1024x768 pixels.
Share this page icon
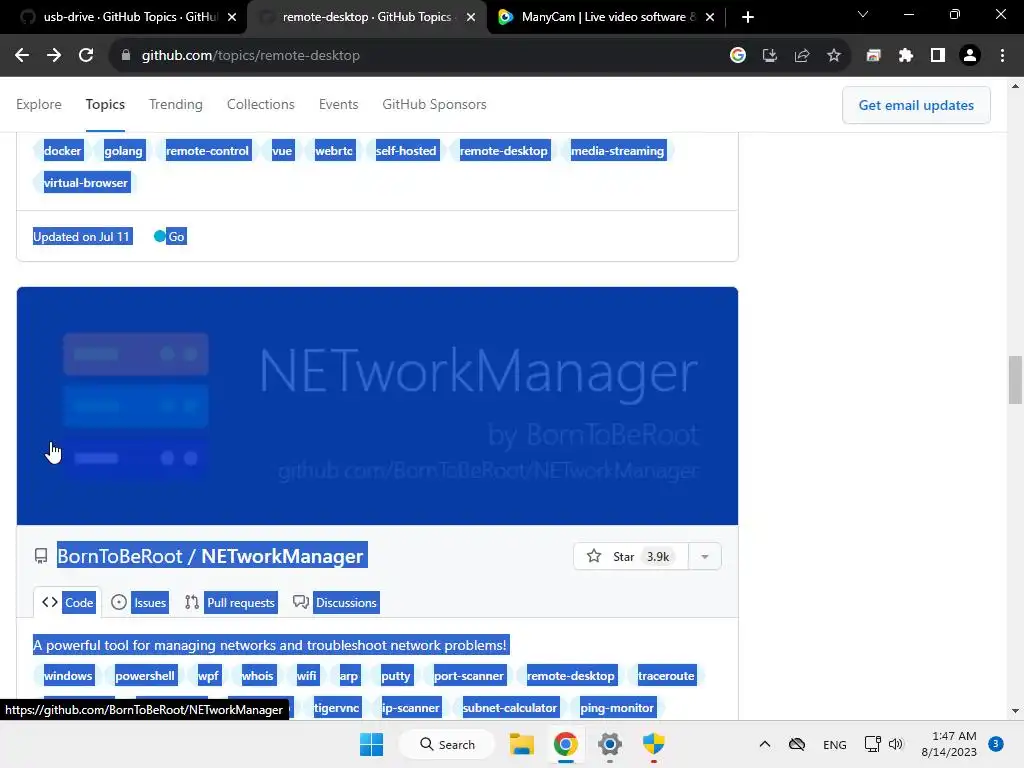pos(802,56)
